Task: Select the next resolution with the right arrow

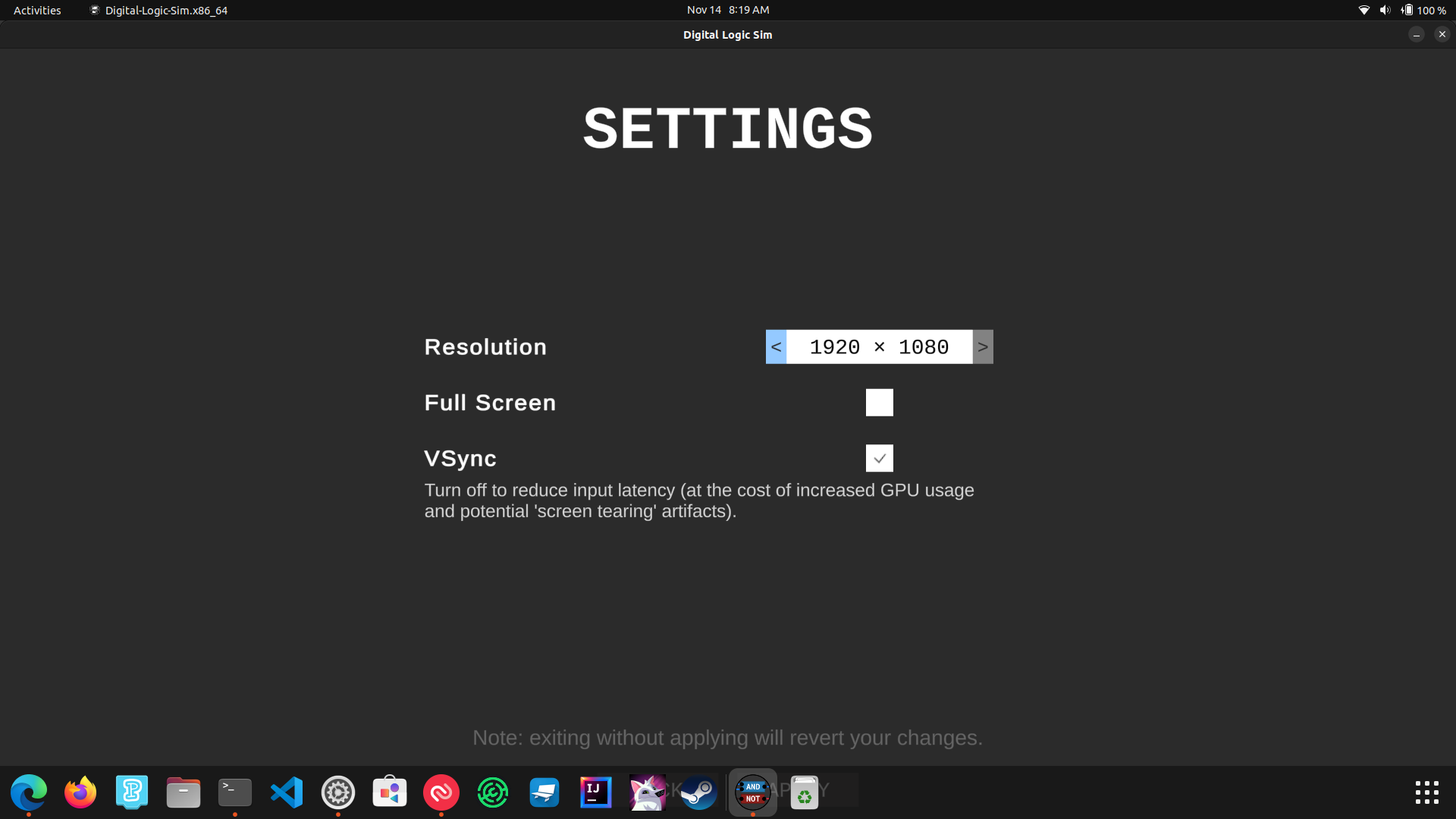Action: pos(983,347)
